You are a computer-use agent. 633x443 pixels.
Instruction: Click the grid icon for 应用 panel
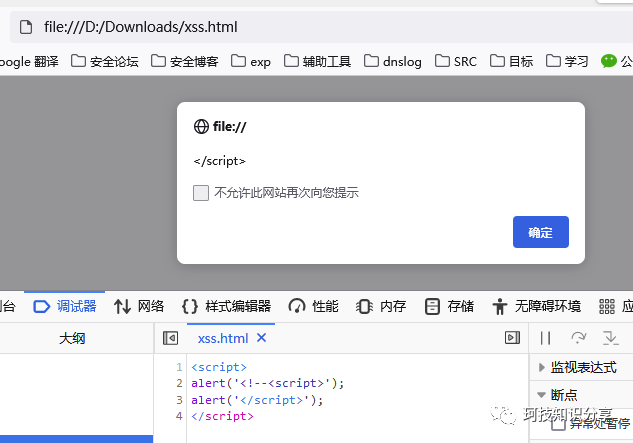[x=607, y=307]
